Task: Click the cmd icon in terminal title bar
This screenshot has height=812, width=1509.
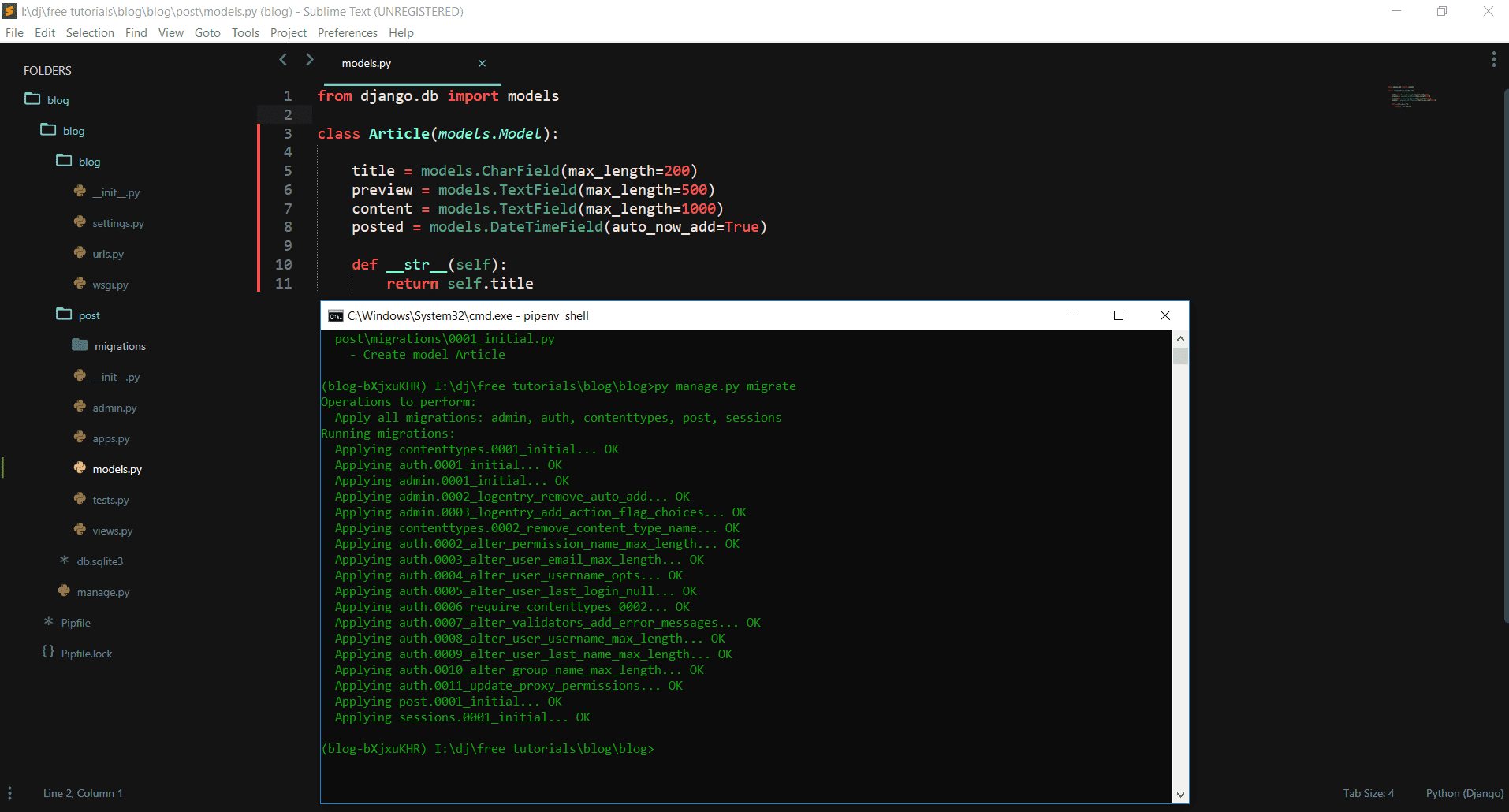Action: pos(336,316)
